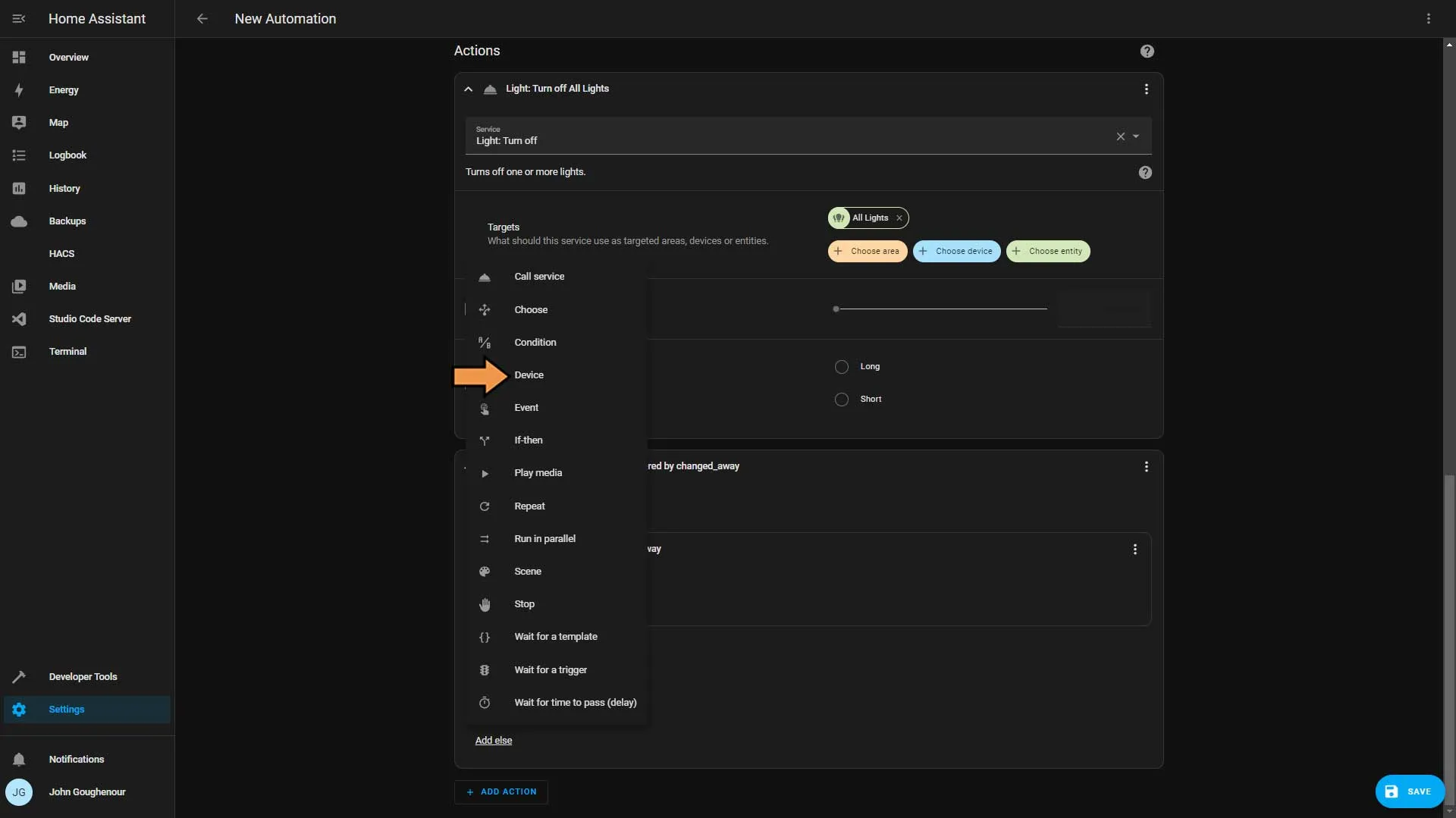Choose the Choose action type
Screen dimensions: 1456x818
click(x=557, y=309)
